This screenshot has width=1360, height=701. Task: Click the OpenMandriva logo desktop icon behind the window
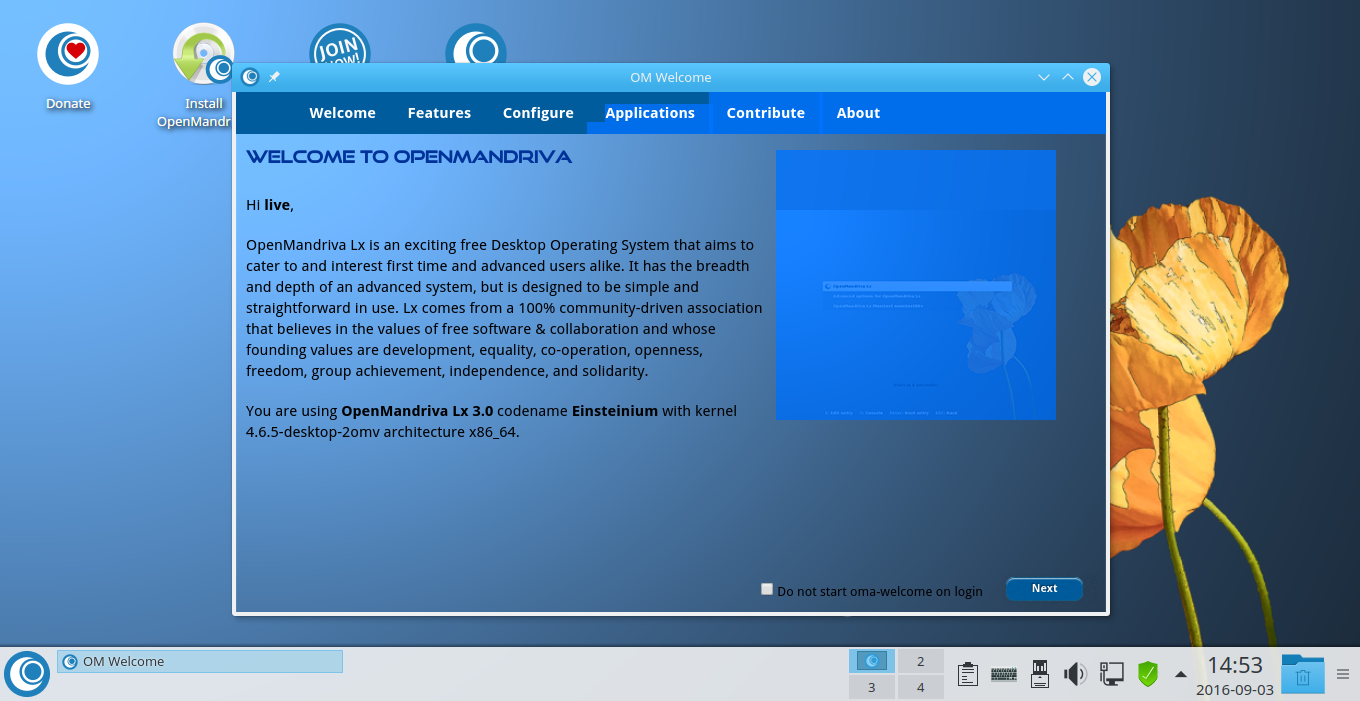pos(476,44)
